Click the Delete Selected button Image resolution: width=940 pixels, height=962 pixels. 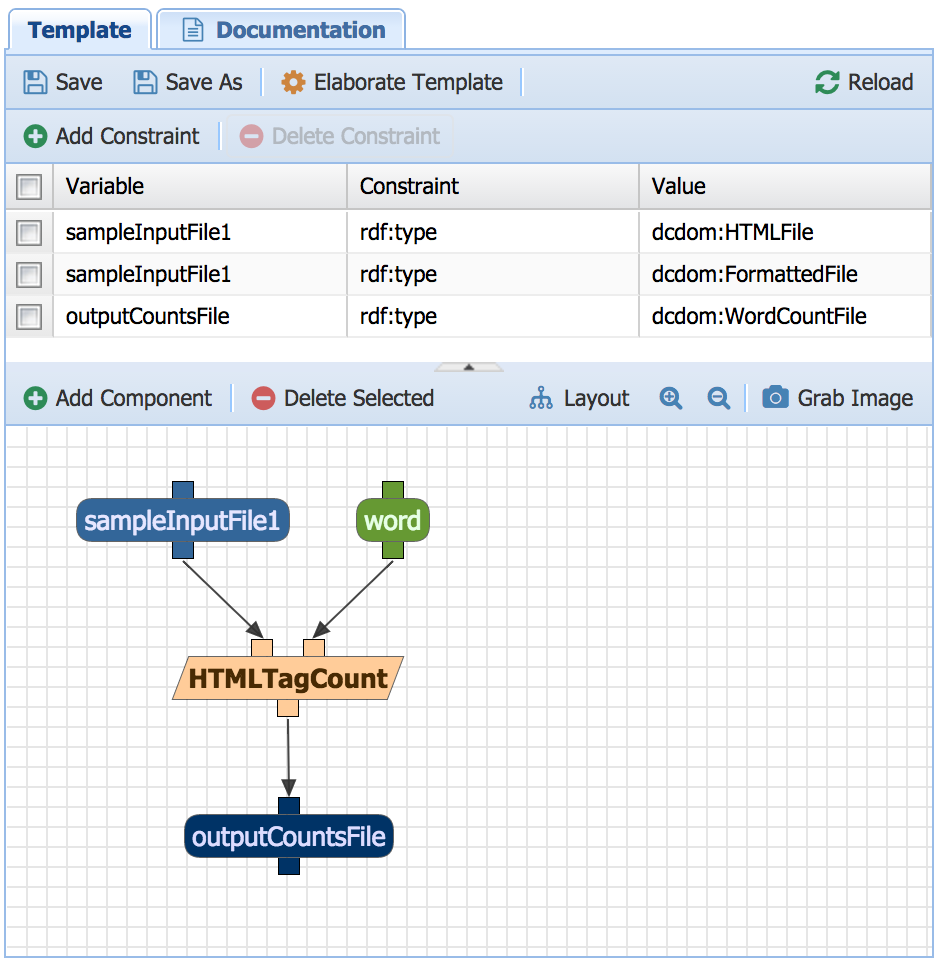point(343,398)
